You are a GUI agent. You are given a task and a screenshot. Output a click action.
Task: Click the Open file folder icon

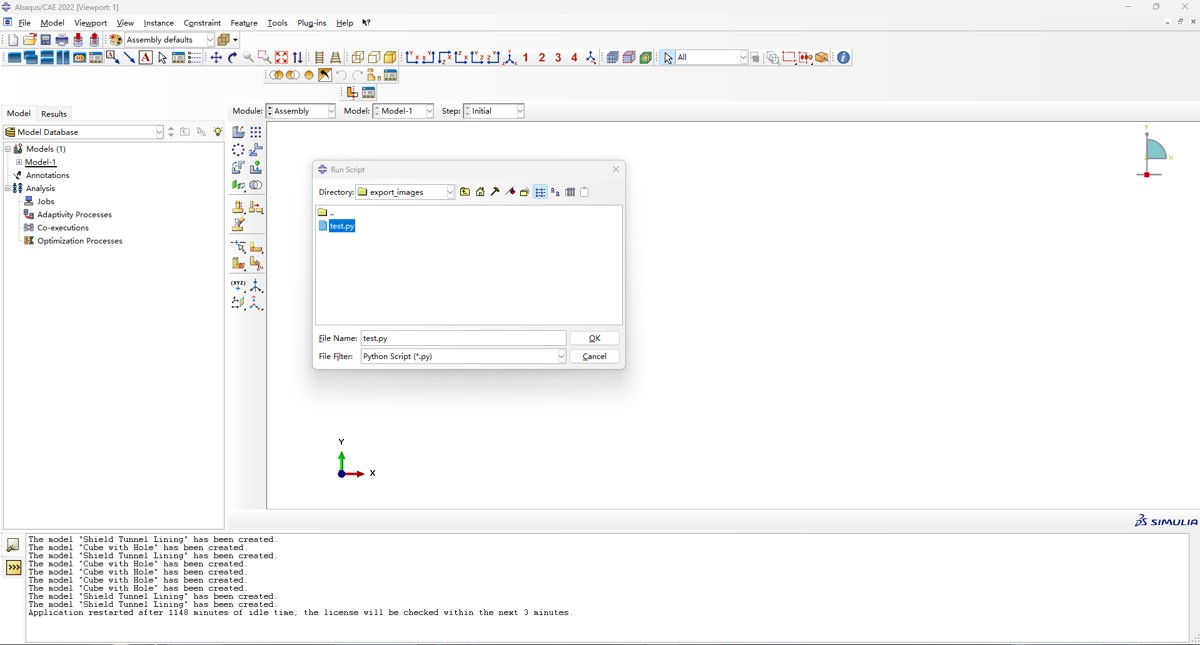click(x=29, y=40)
